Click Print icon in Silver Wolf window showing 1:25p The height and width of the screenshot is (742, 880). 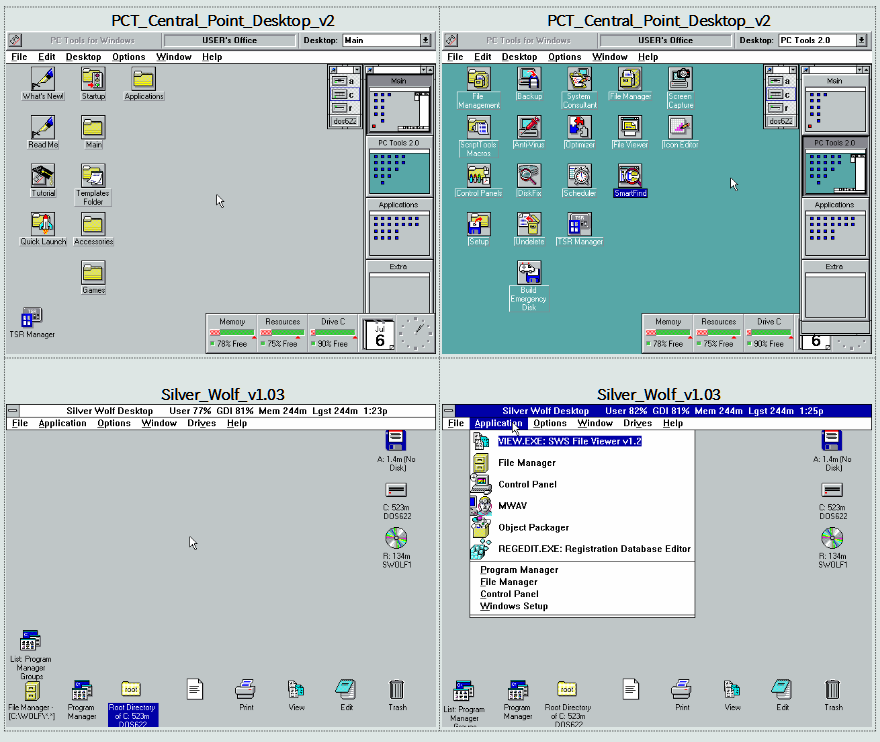pos(682,695)
